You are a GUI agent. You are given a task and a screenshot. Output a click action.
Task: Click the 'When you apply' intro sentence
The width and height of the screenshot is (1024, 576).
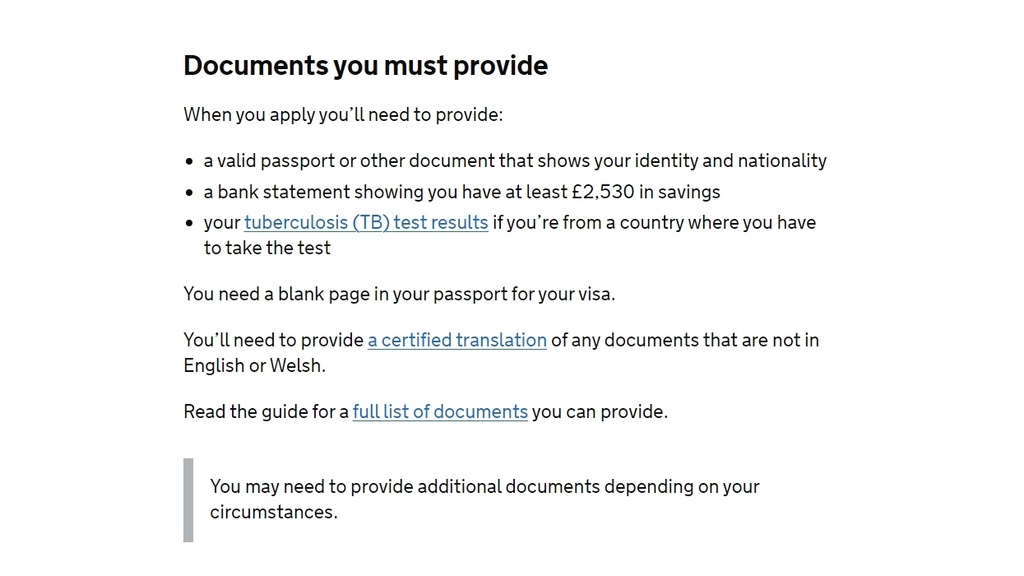343,115
